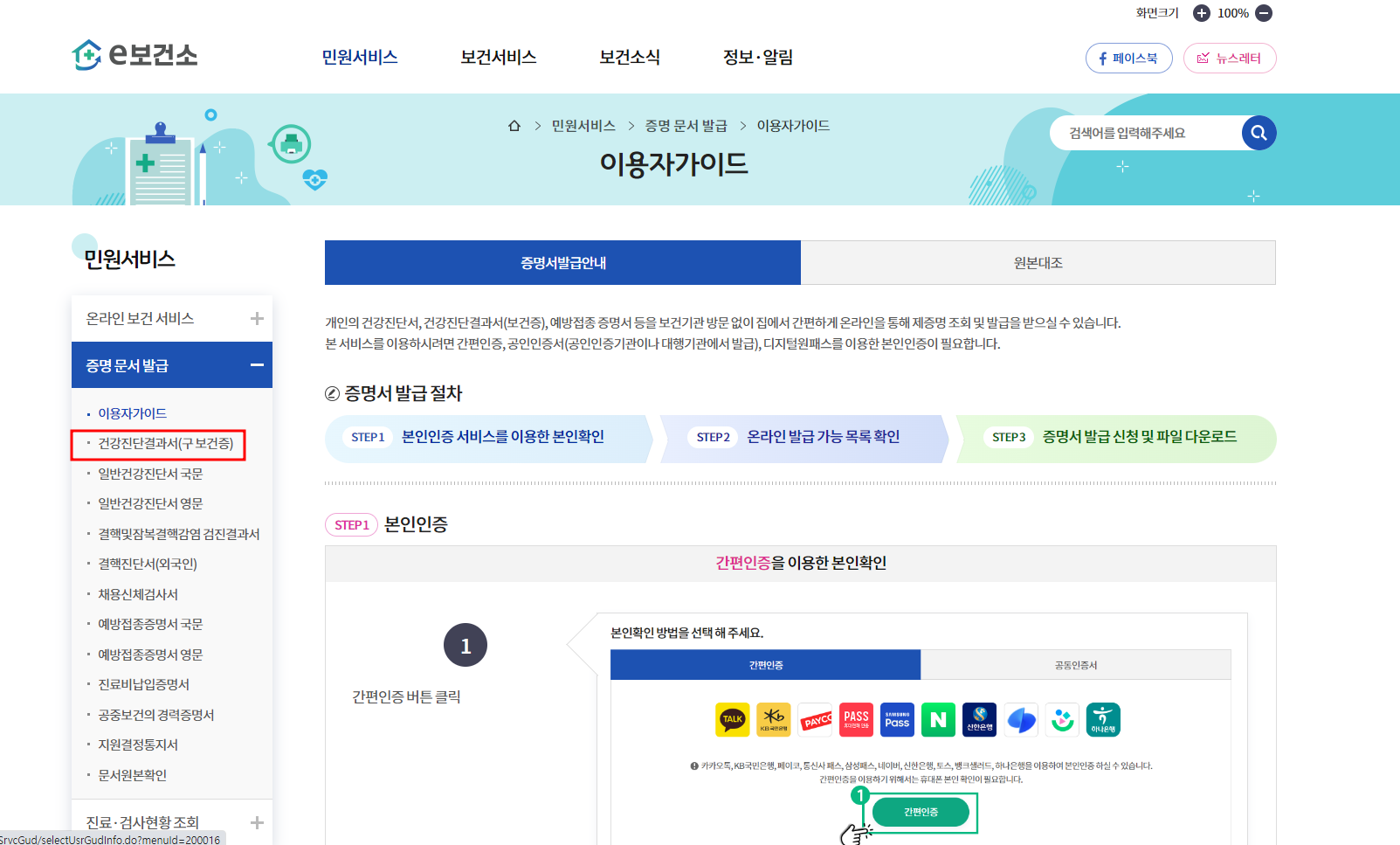Select Naver identity verification icon
Image resolution: width=1400 pixels, height=845 pixels.
click(938, 719)
